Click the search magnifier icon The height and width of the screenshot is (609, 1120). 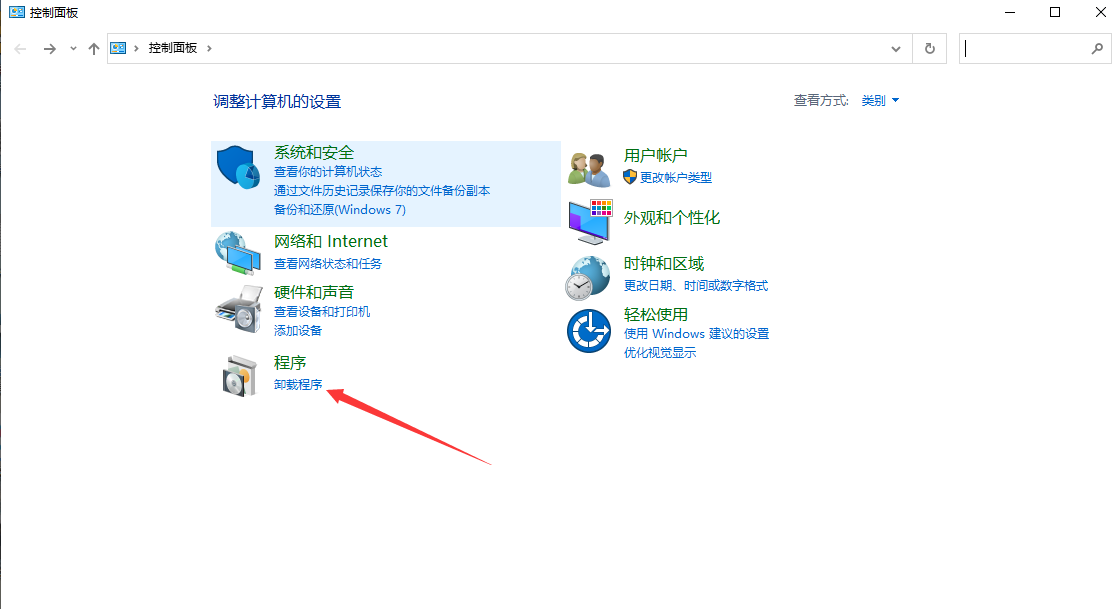1097,49
